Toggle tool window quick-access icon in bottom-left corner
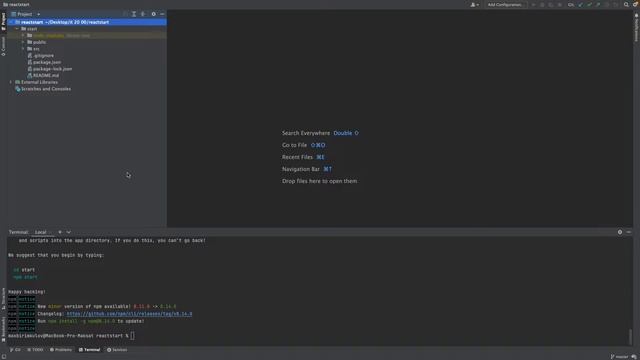Viewport: 640px width, 360px height. tap(4, 356)
